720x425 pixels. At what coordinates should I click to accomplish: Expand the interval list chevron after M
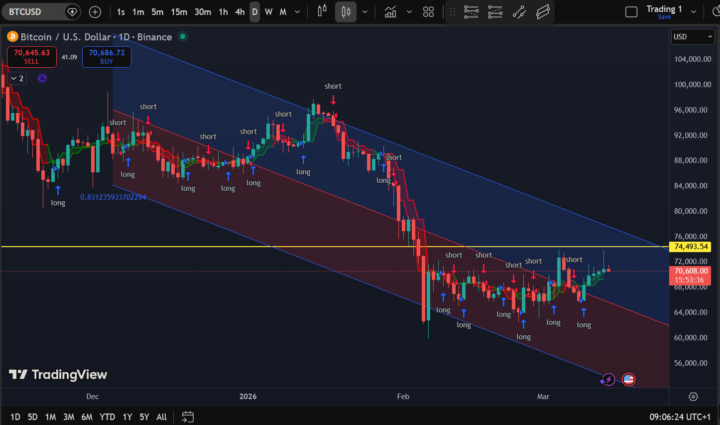tap(297, 12)
